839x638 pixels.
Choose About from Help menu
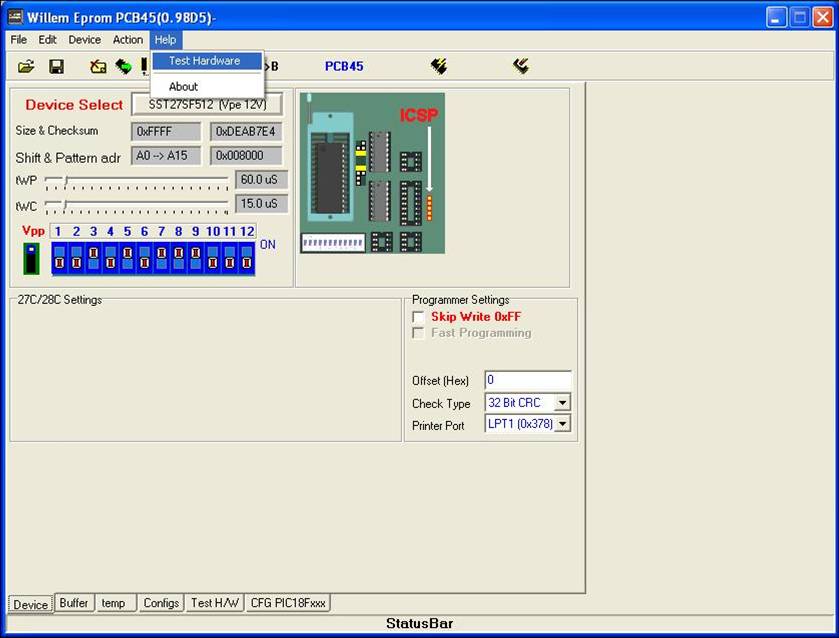207,86
